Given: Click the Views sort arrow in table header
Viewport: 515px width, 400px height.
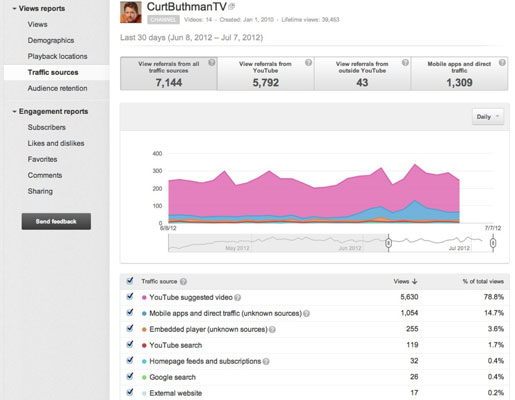Looking at the screenshot, I should pyautogui.click(x=414, y=281).
